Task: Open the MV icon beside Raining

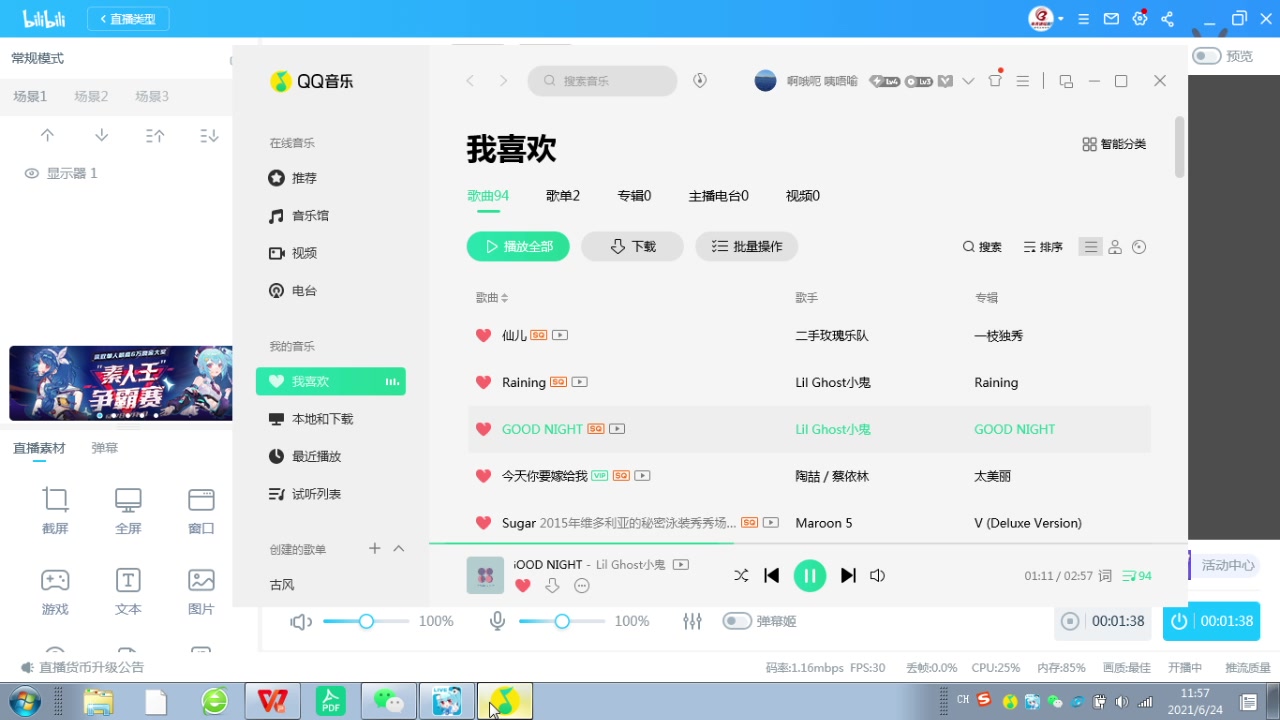Action: pos(580,382)
